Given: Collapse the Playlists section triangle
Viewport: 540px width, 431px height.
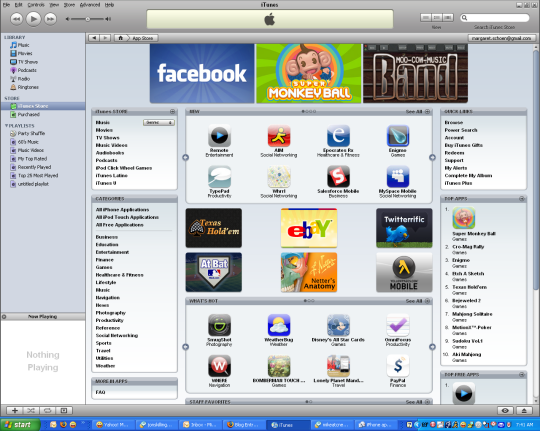Looking at the screenshot, I should (6, 126).
